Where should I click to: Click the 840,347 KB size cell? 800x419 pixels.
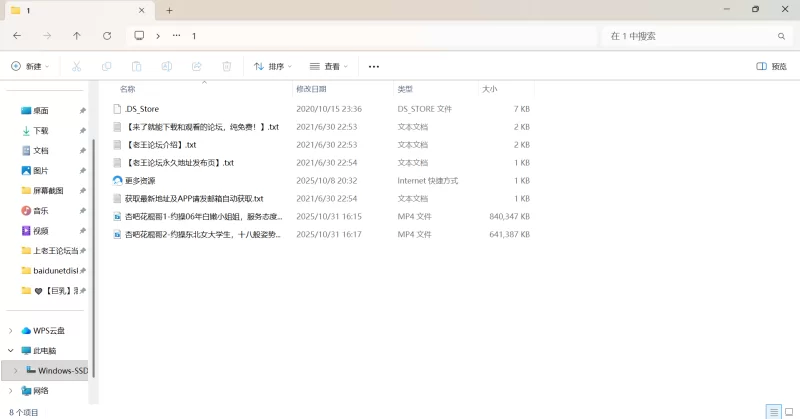tap(509, 216)
